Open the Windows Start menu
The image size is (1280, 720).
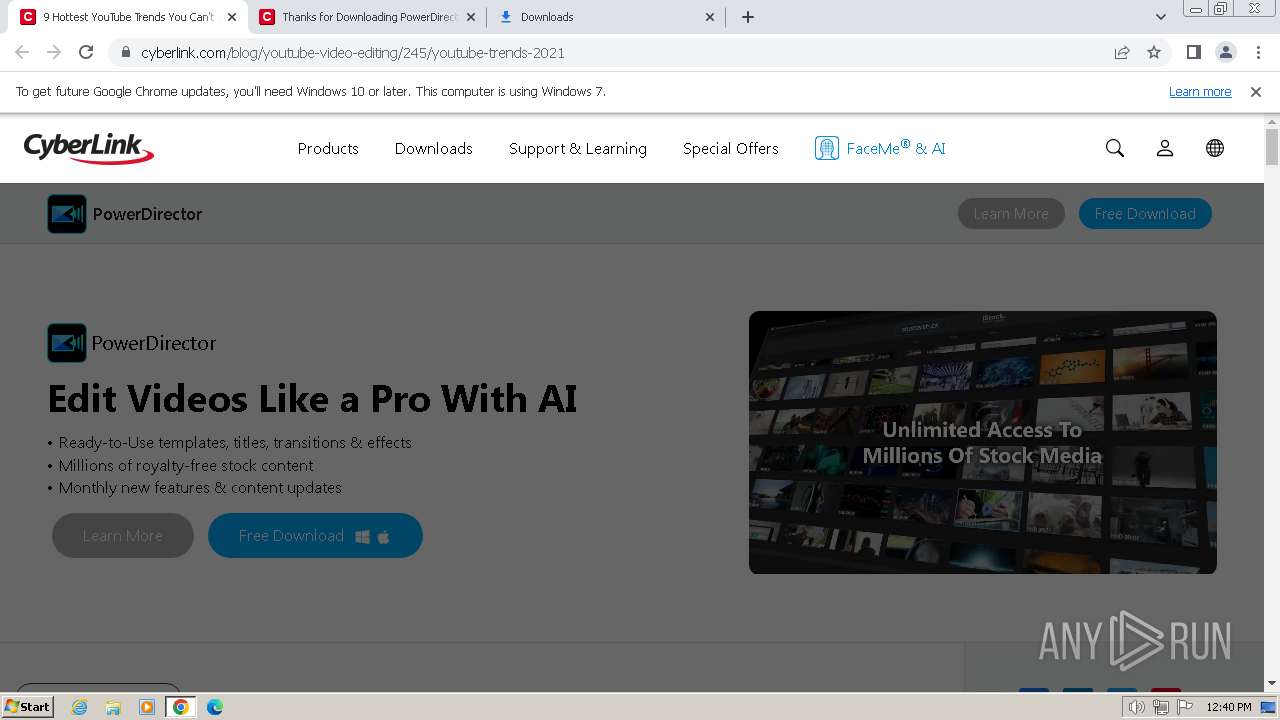[27, 707]
